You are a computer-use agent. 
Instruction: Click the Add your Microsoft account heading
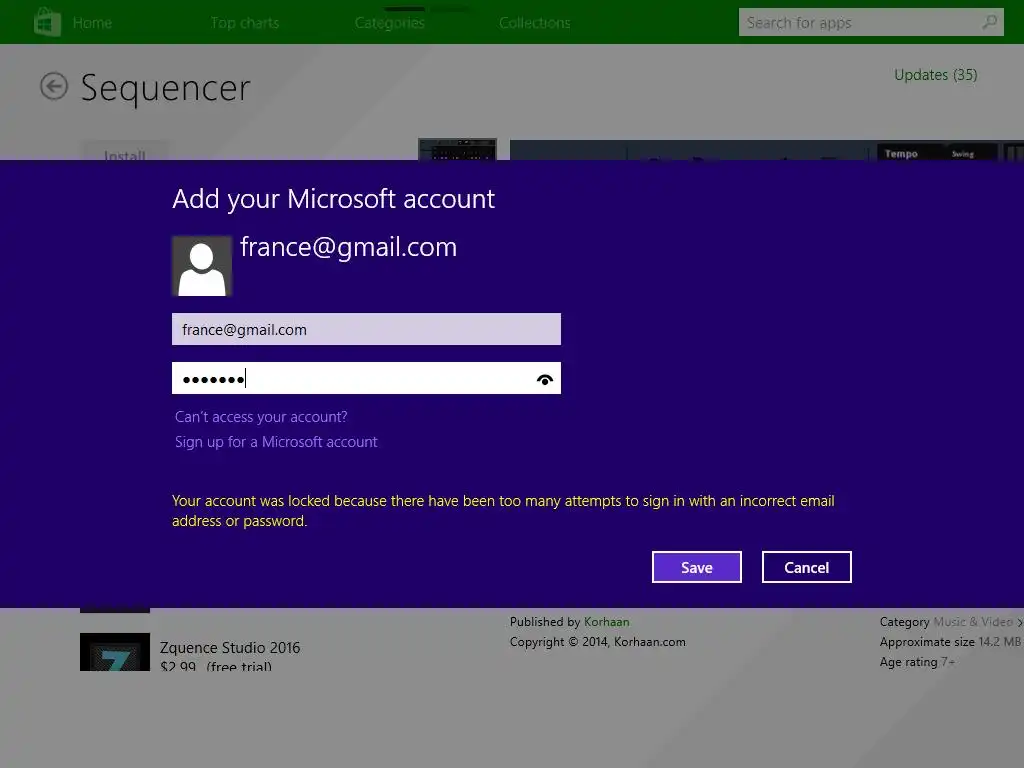(334, 199)
